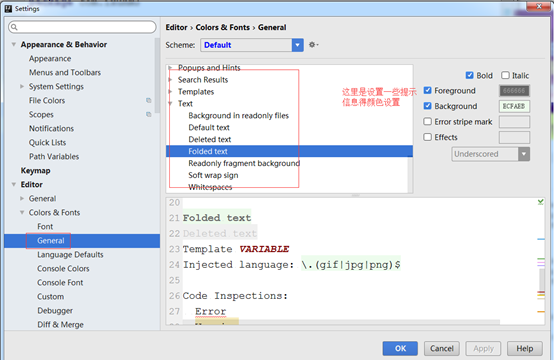Open the Foreground color swatch 666666
The width and height of the screenshot is (554, 360).
[514, 91]
